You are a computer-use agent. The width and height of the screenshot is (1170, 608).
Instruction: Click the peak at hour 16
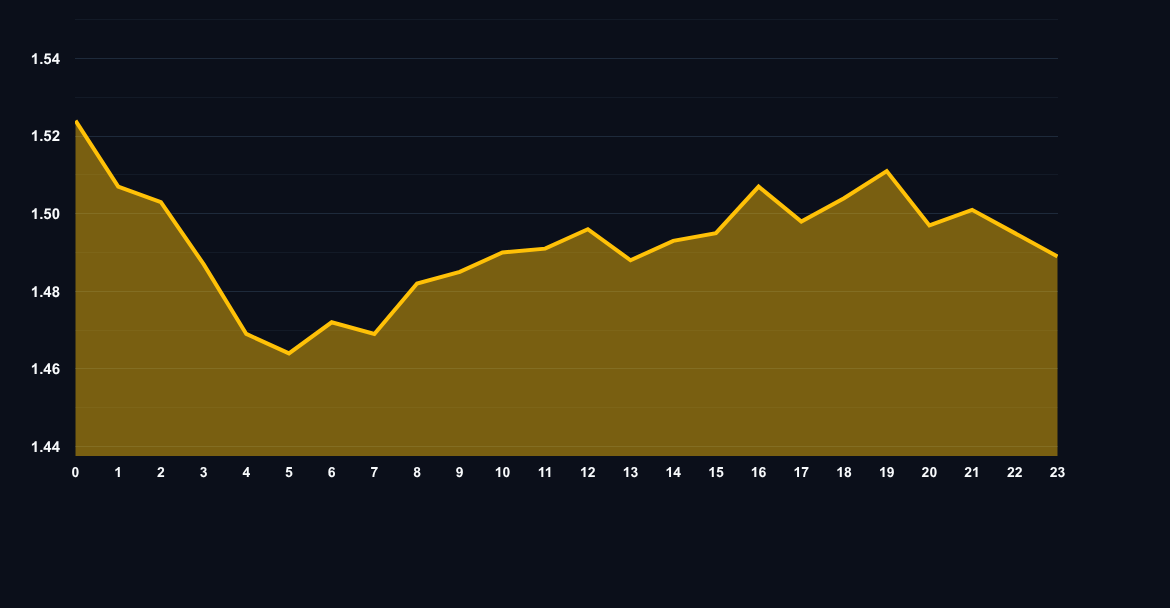pos(759,185)
